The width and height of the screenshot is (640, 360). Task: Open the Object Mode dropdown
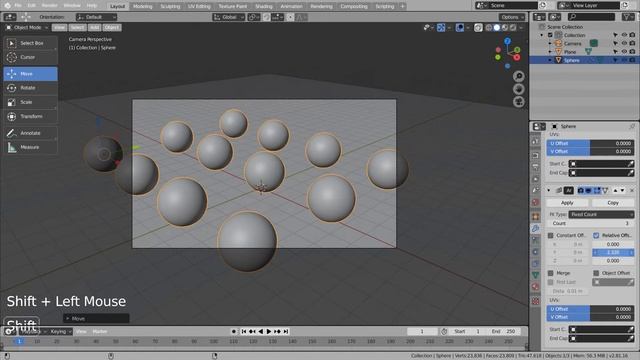pyautogui.click(x=27, y=27)
